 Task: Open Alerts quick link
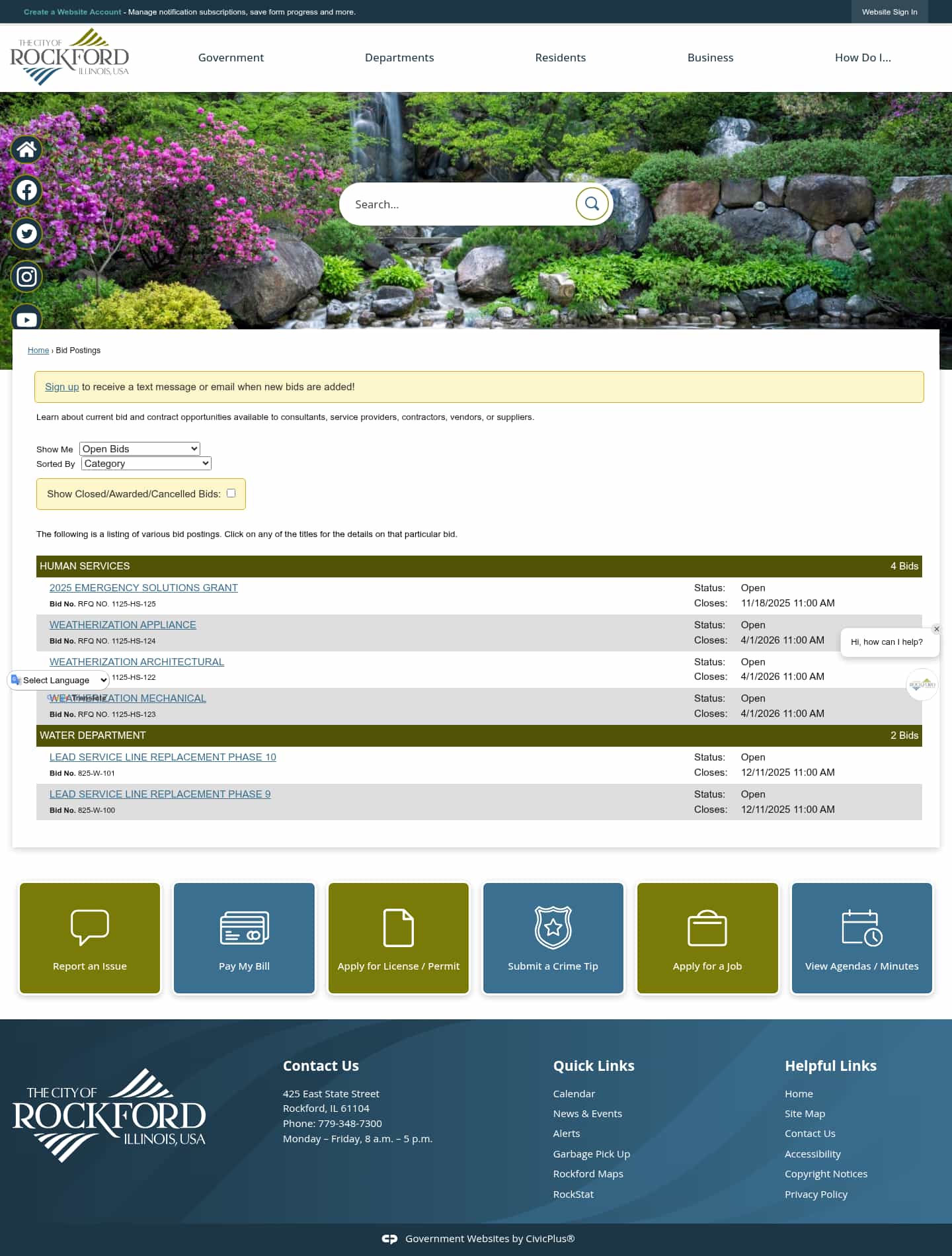tap(567, 1134)
